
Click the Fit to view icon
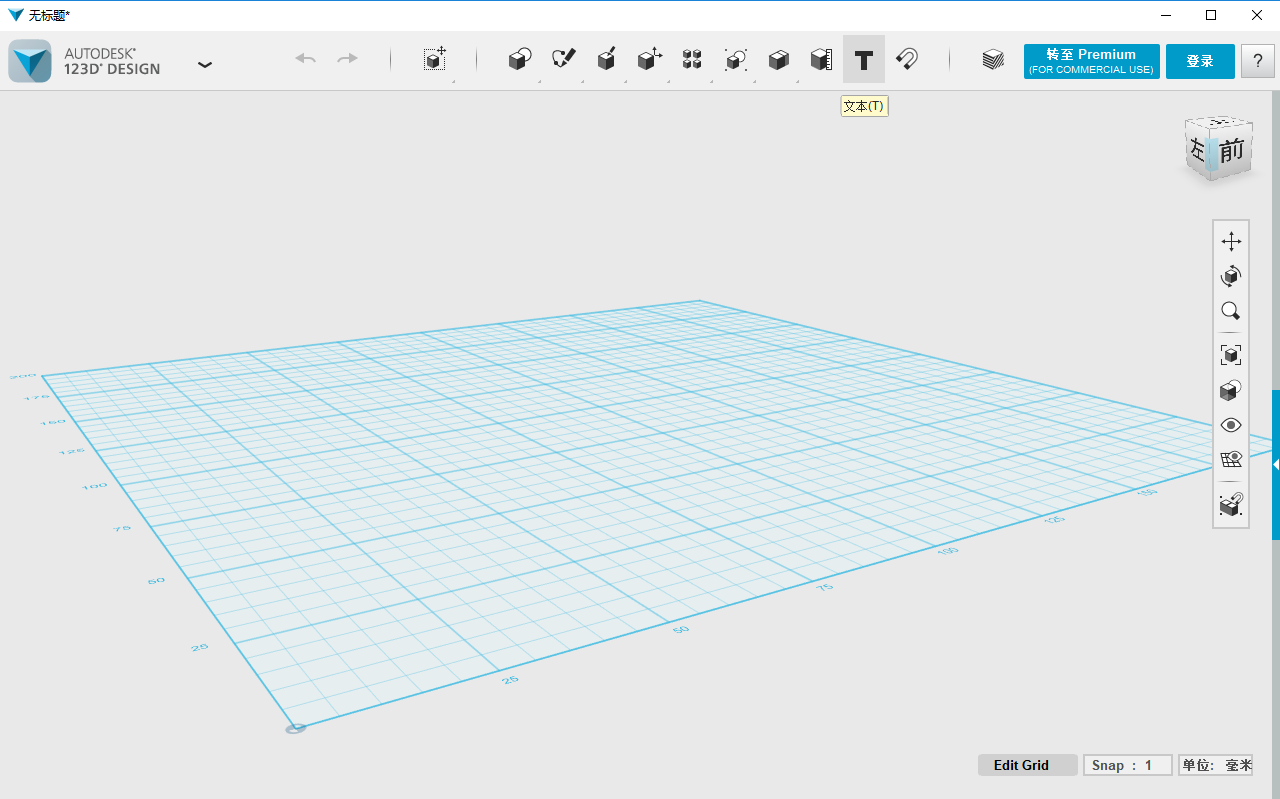tap(1231, 354)
